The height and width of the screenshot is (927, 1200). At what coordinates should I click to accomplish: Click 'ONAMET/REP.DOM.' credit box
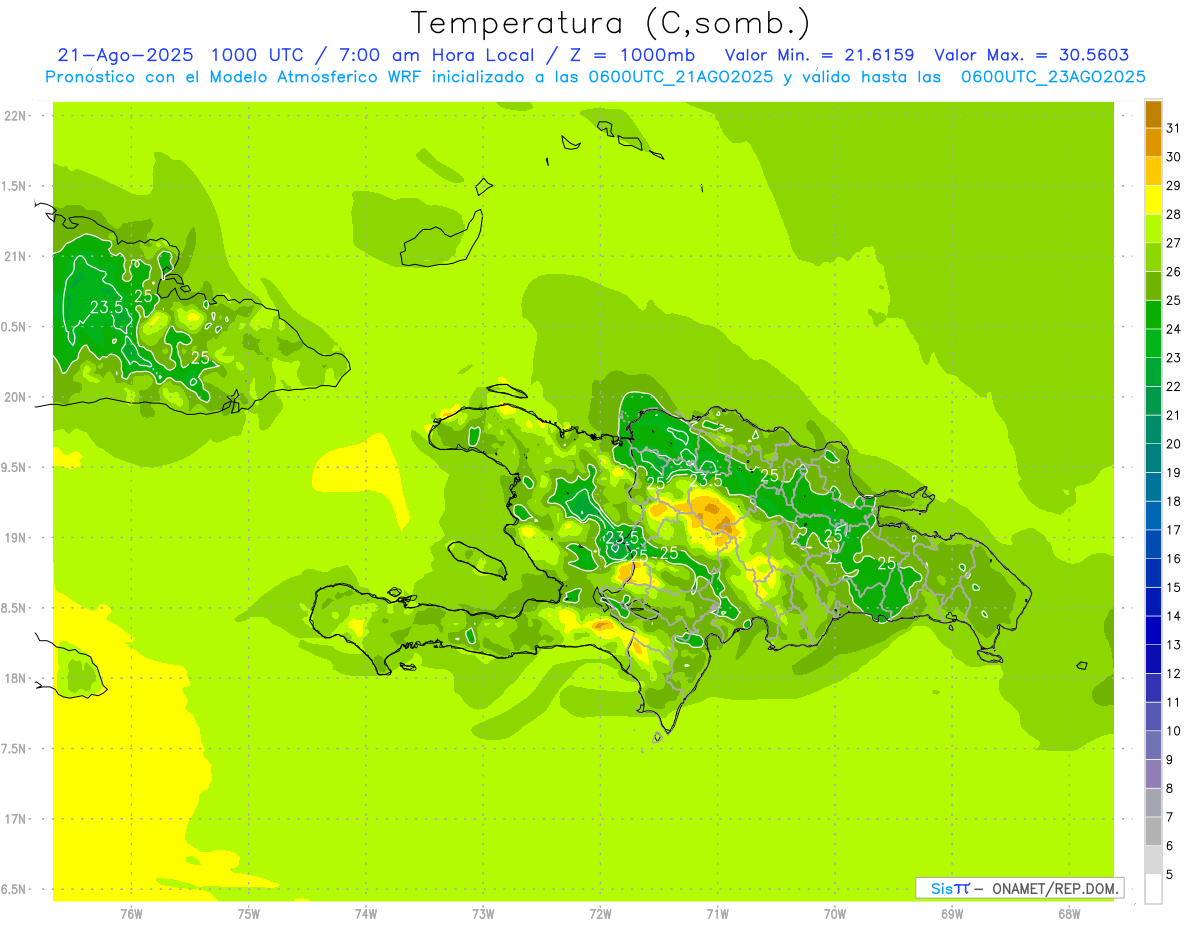(x=1019, y=888)
